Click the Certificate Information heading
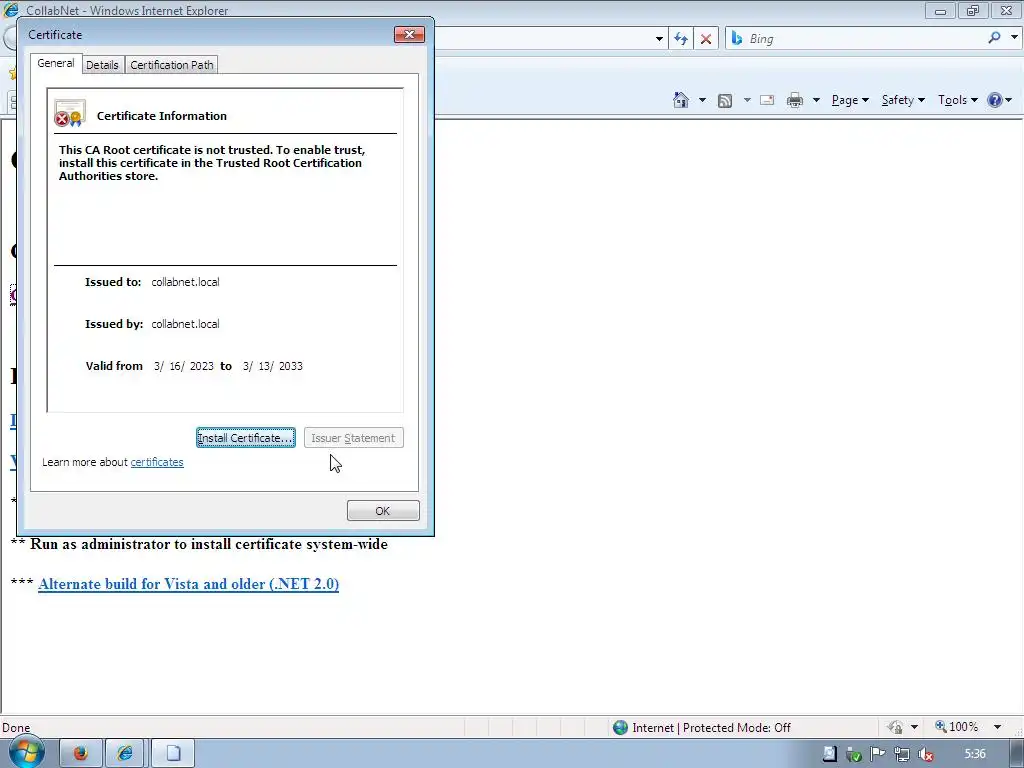Screen dimensions: 1024x768 click(x=162, y=116)
